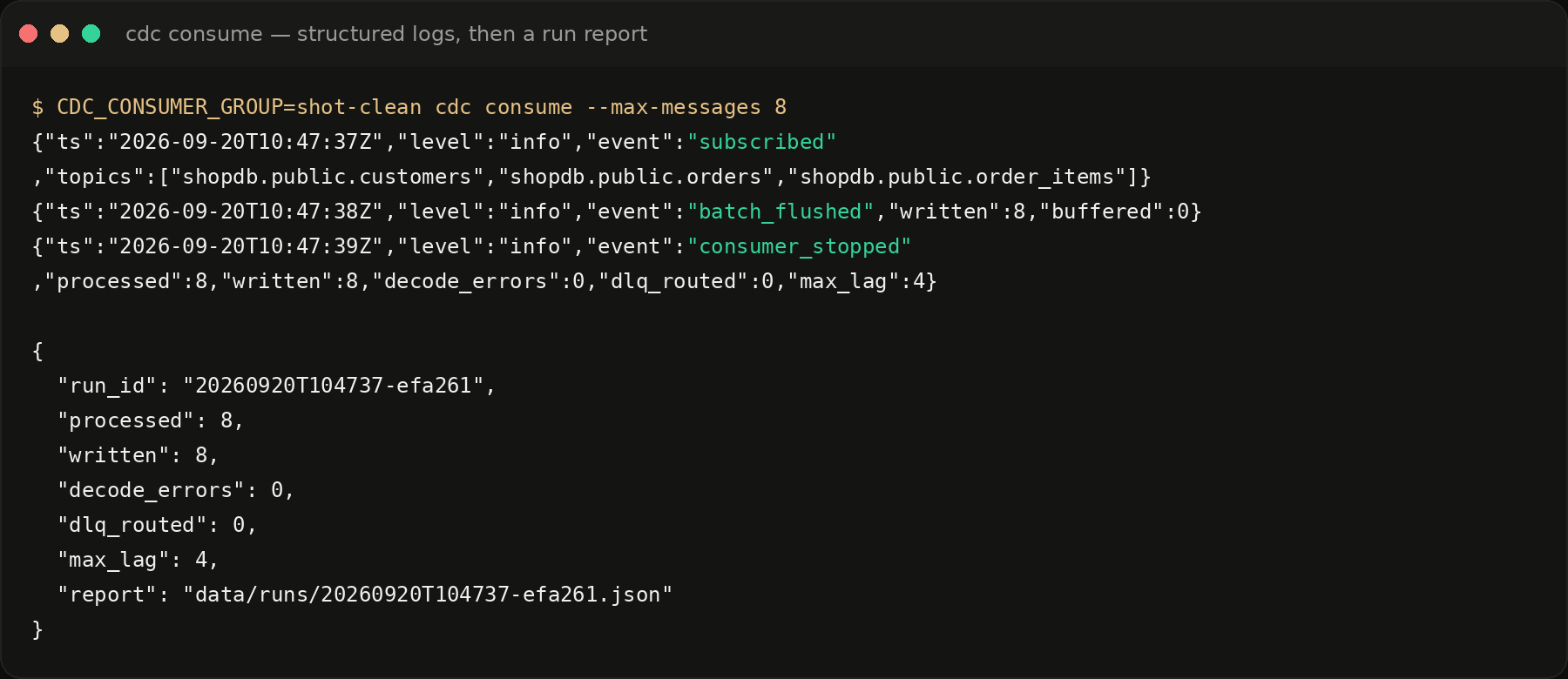Screen dimensions: 1568x679
Task: Click the timestamp '2026-09-20T10:47:39Z'
Action: (245, 246)
